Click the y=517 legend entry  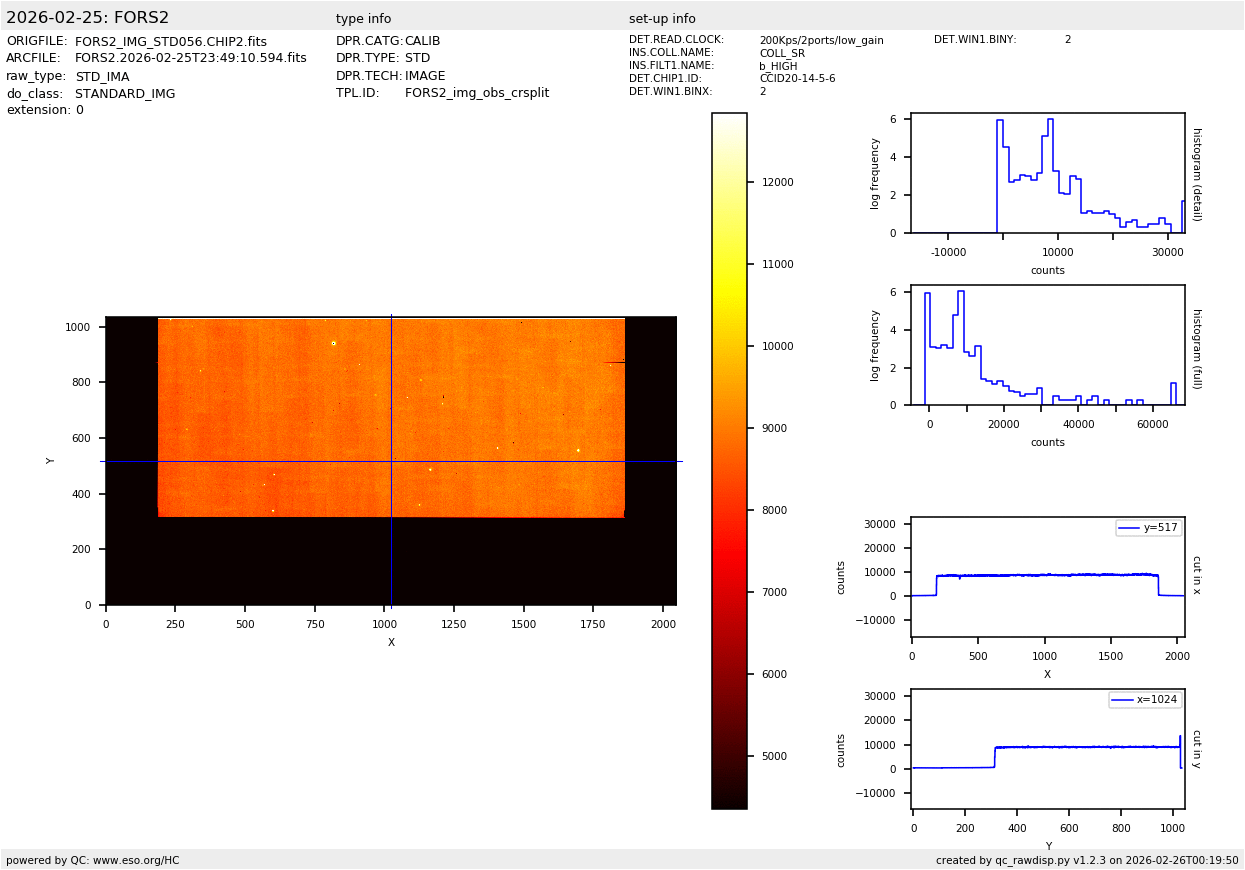pyautogui.click(x=1149, y=528)
